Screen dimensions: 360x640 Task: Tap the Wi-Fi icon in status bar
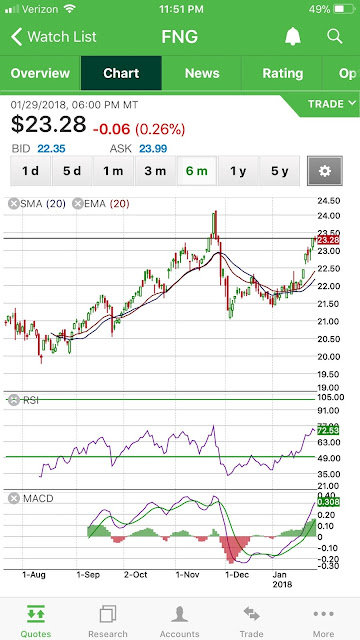tap(70, 9)
